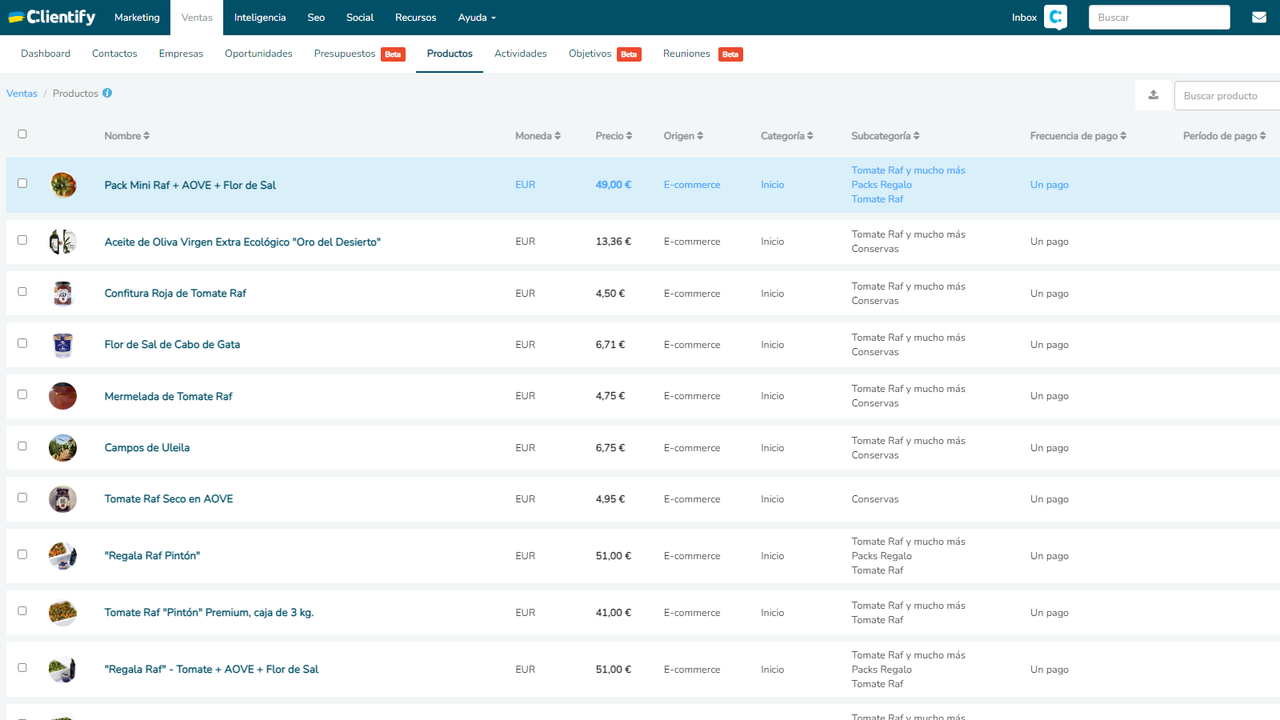Check the Campos de Uleila row checkbox
This screenshot has height=720, width=1280.
tap(22, 446)
